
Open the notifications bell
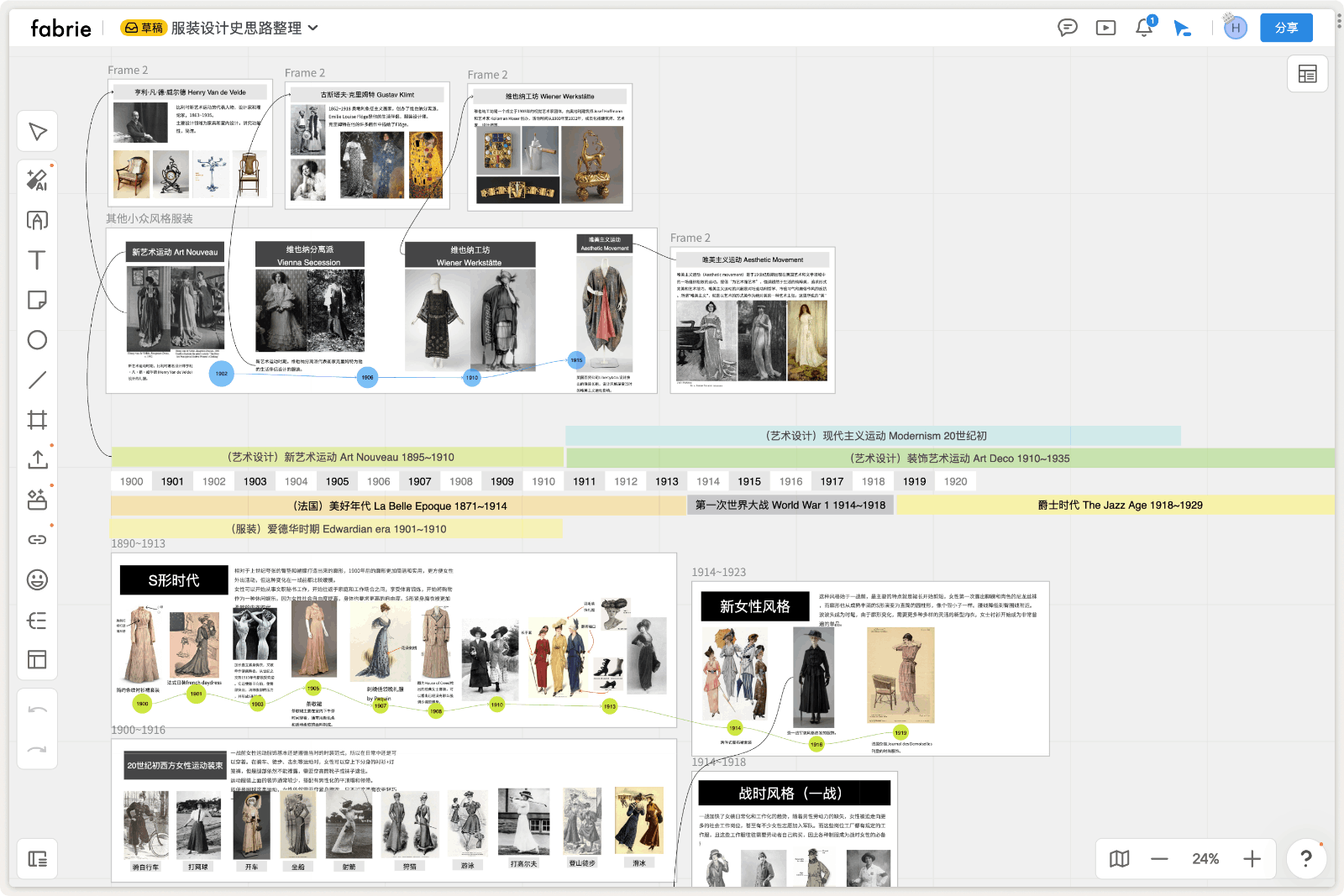(1143, 28)
